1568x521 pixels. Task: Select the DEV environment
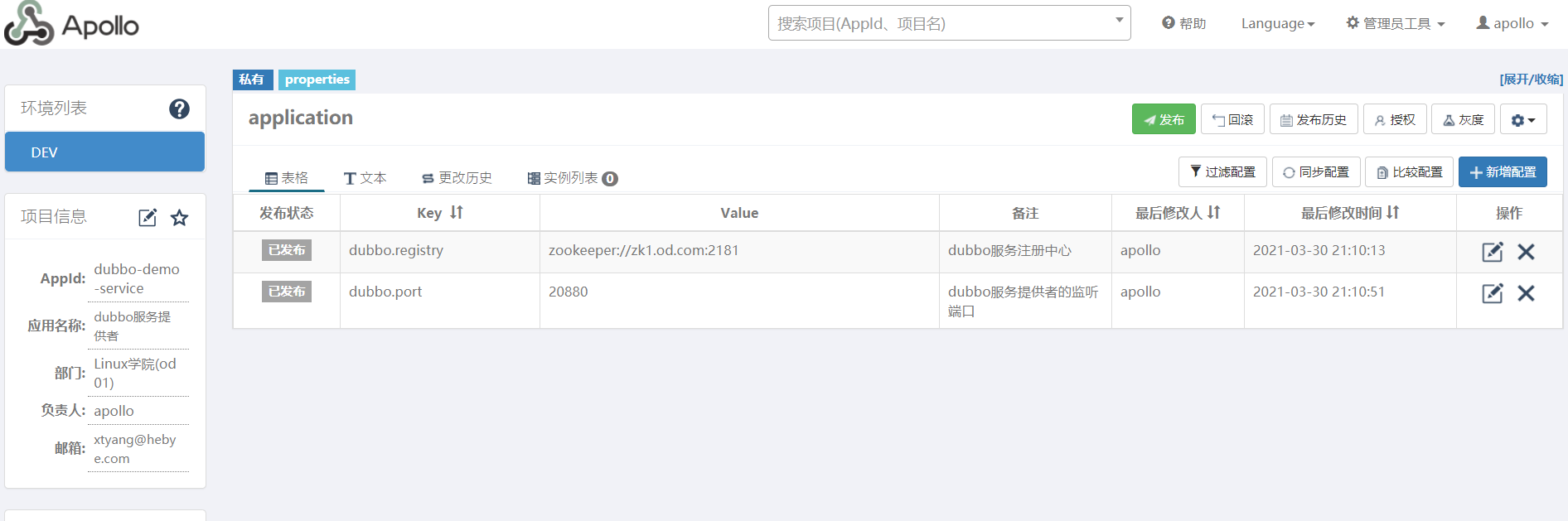[x=104, y=152]
